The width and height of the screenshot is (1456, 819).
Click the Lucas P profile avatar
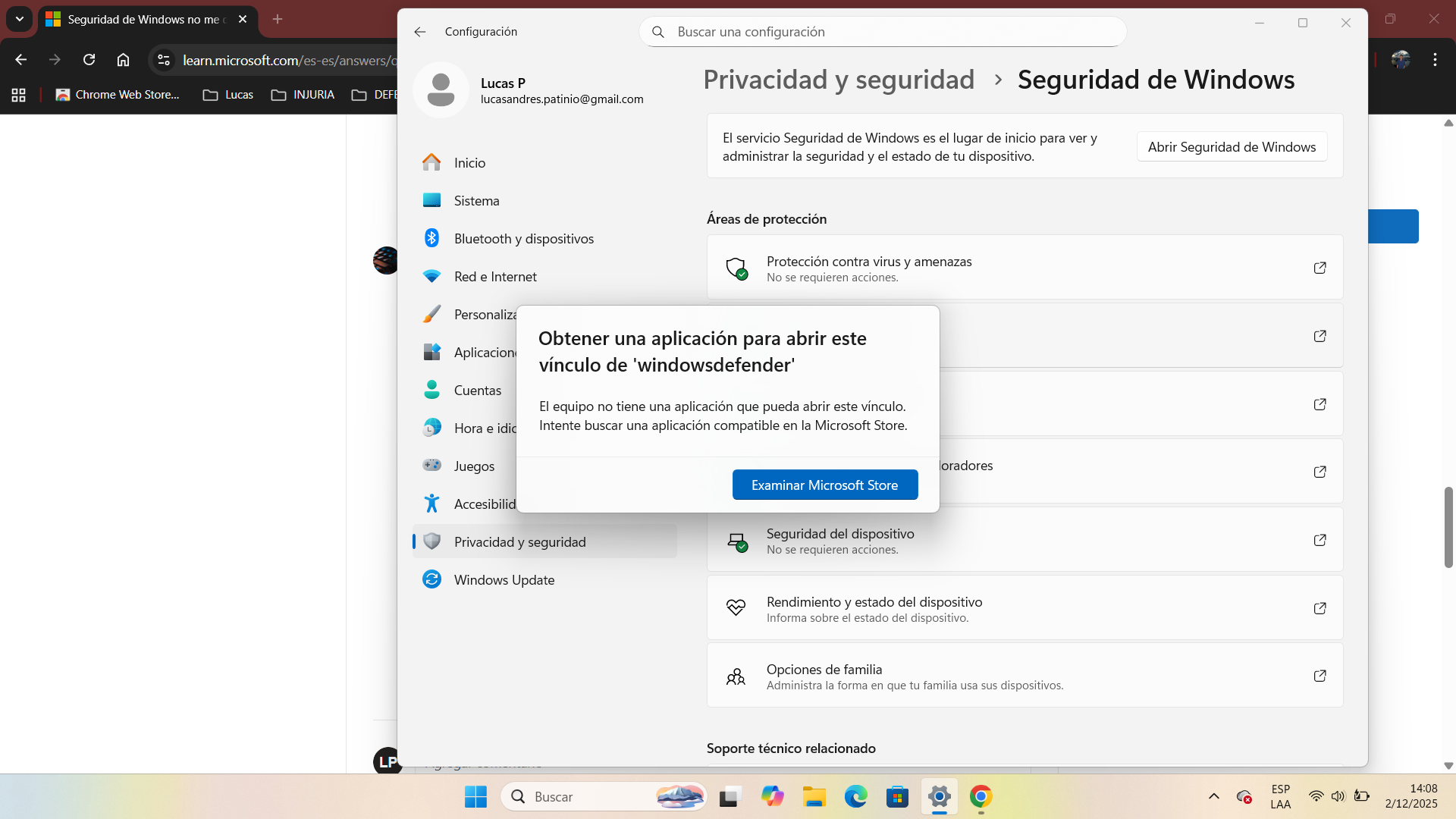click(x=441, y=89)
